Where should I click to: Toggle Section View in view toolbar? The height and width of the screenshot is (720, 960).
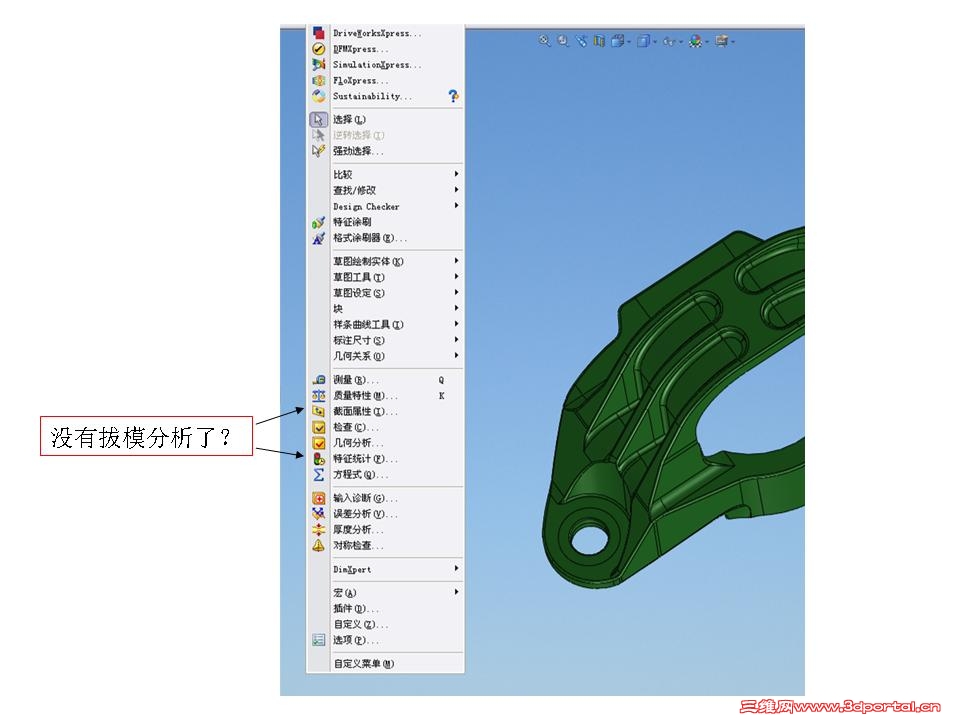[x=599, y=41]
